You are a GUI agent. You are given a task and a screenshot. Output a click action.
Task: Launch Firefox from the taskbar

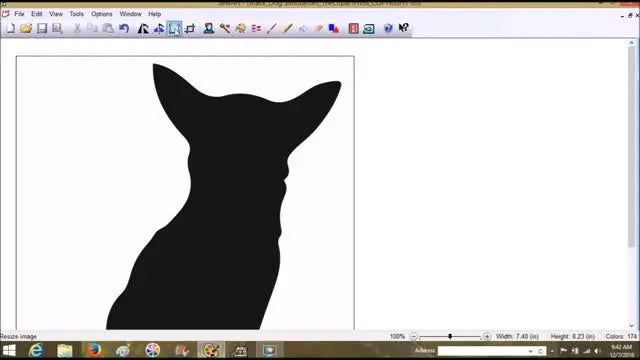pos(94,350)
